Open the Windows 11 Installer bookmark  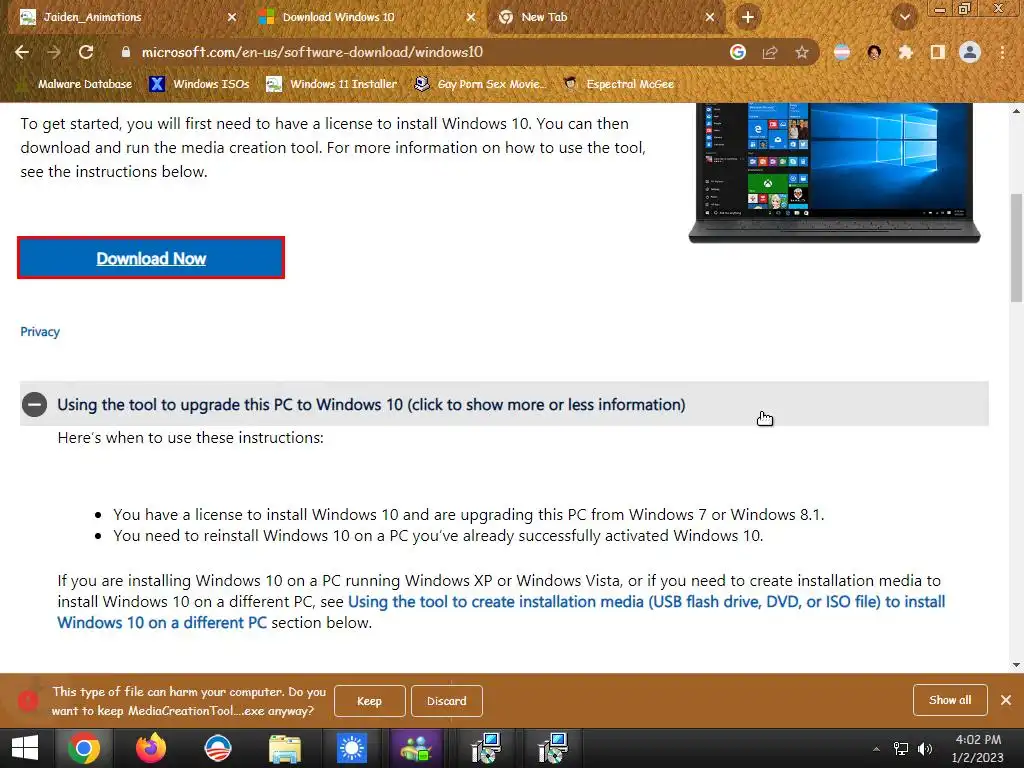click(331, 84)
